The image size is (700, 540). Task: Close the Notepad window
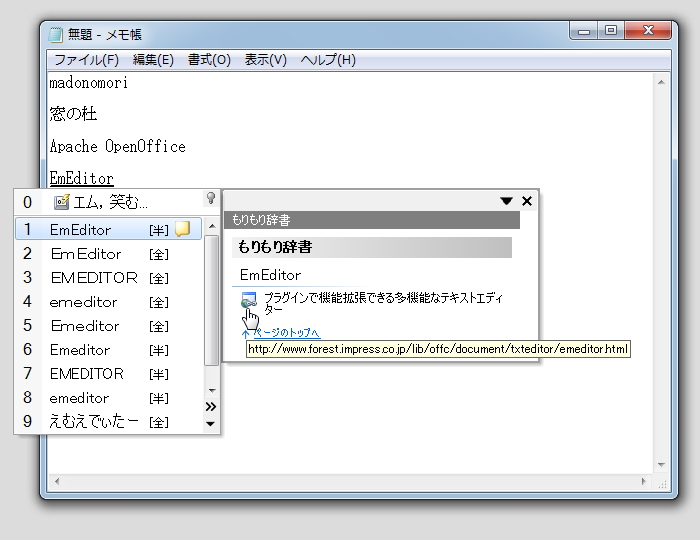[x=648, y=31]
